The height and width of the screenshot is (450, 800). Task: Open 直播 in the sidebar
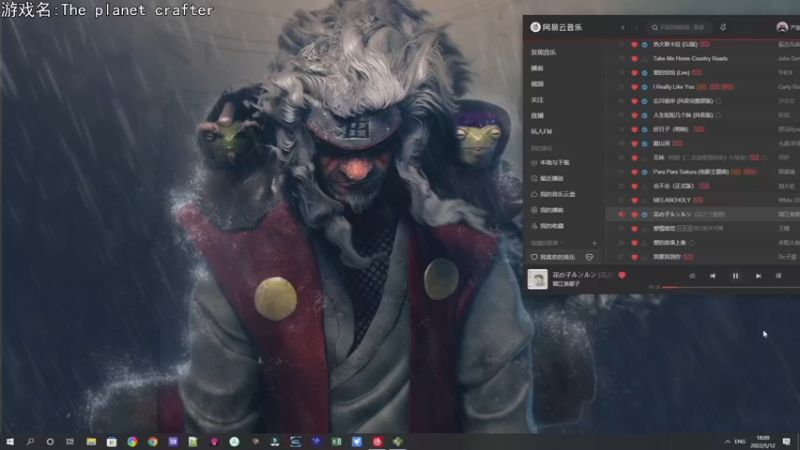(x=537, y=116)
